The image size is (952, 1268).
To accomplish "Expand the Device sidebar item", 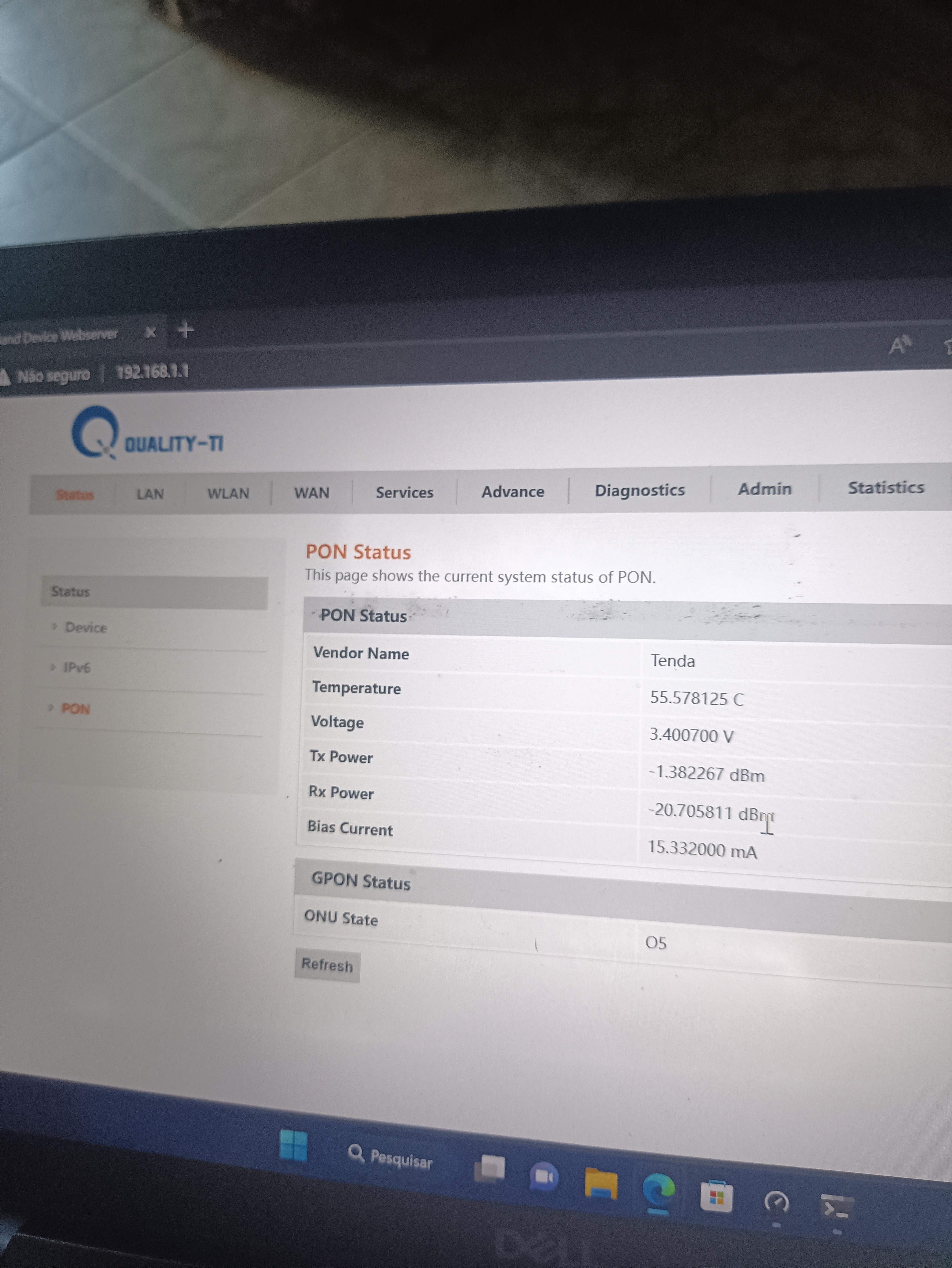I will 86,627.
